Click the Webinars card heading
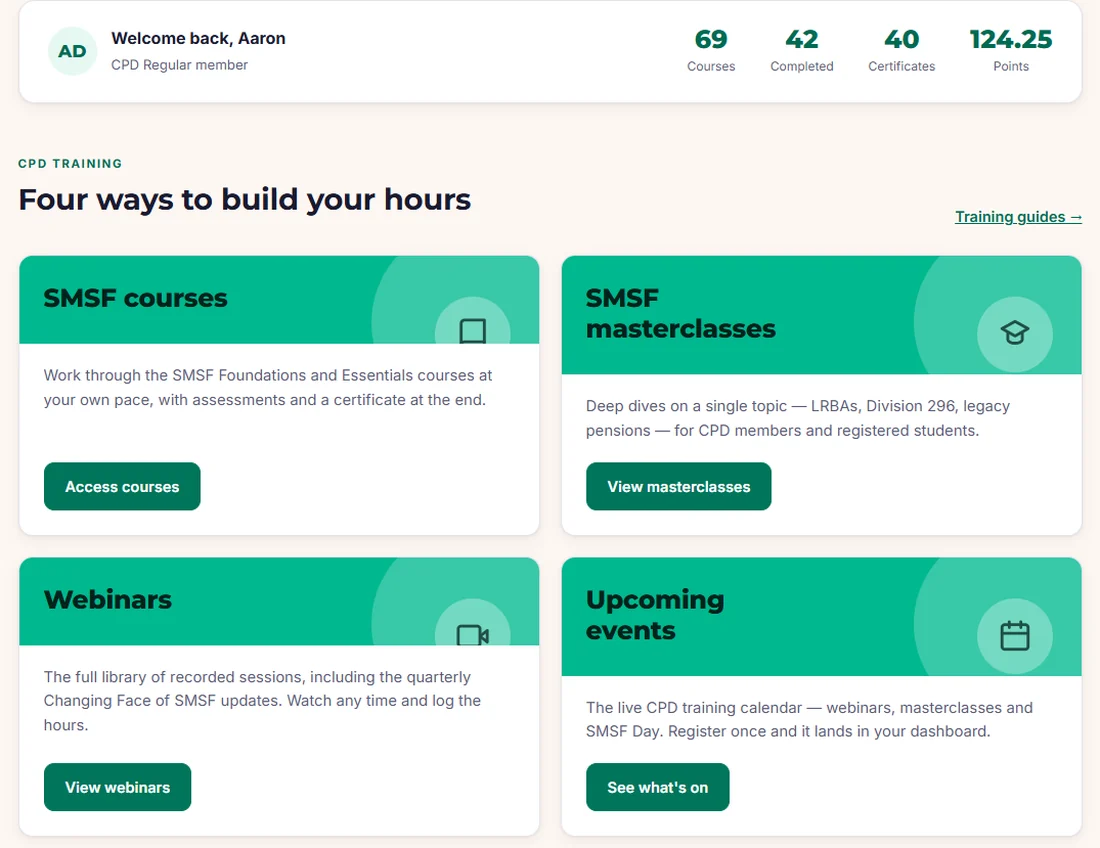Screen dimensions: 1100x848 tap(107, 600)
